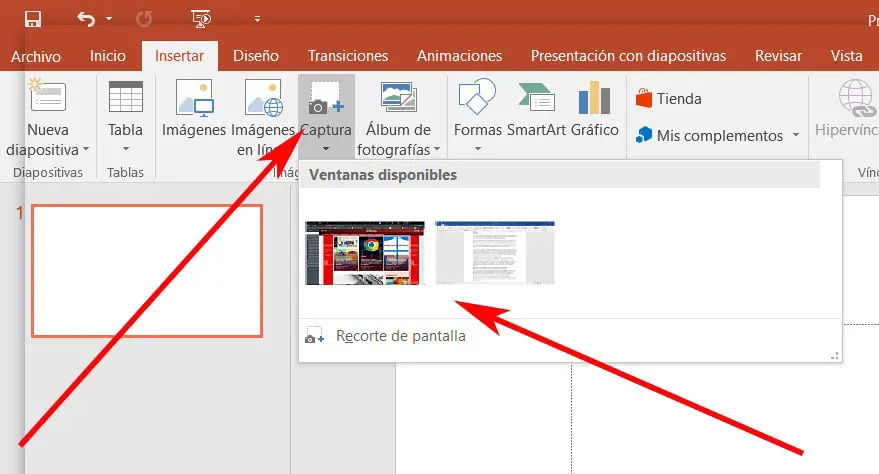Screen dimensions: 879x474
Task: Open Customize Quick Access Toolbar dropdown
Action: click(x=257, y=19)
